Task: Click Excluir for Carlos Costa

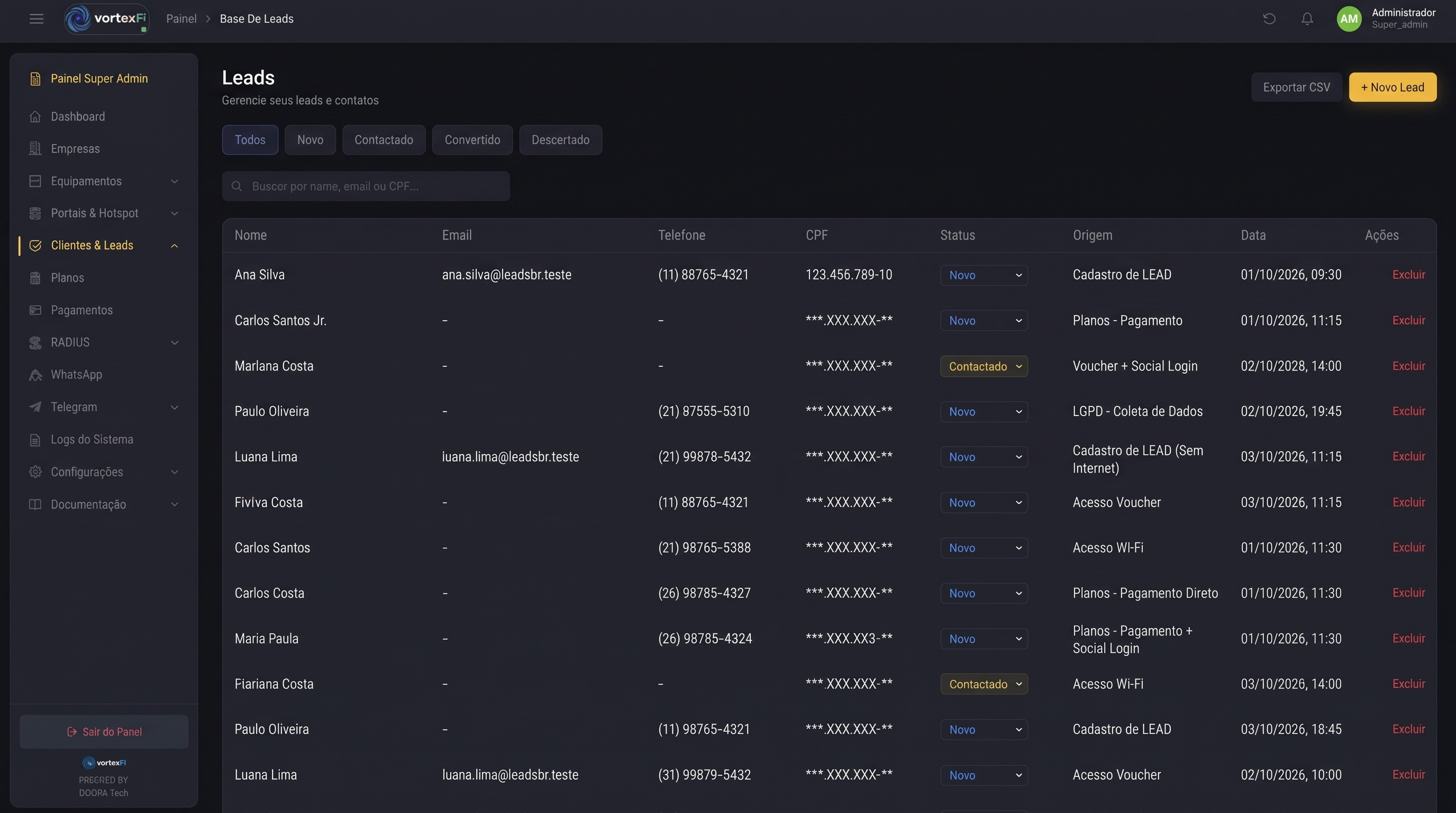Action: (x=1408, y=593)
